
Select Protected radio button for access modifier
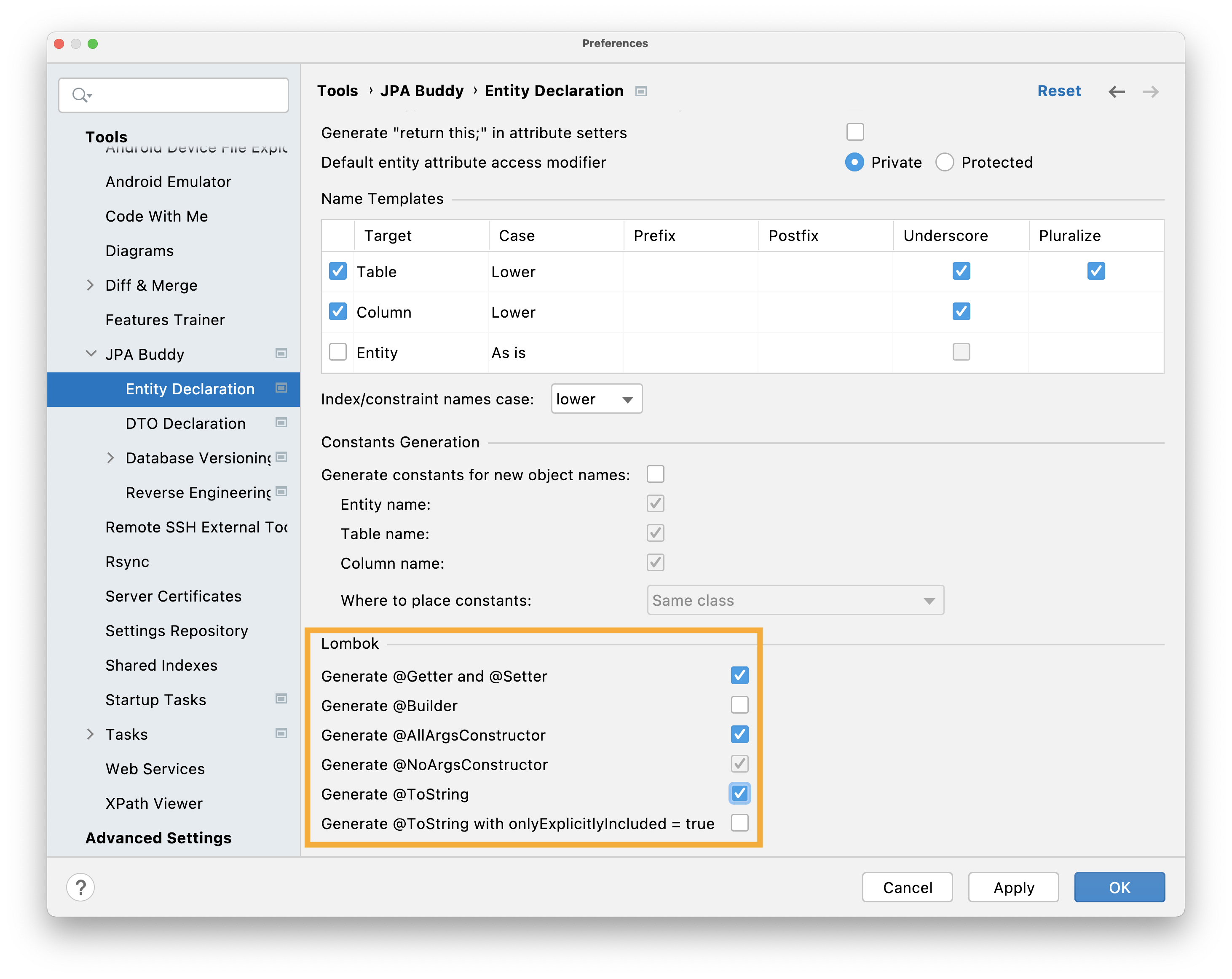click(944, 162)
